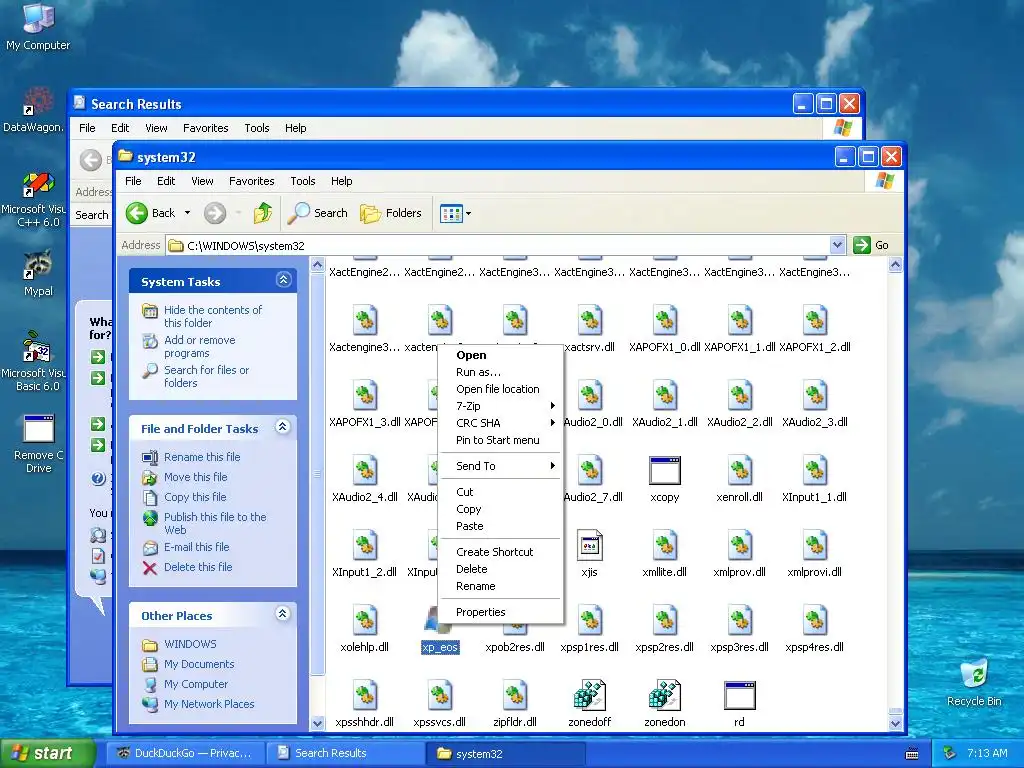Open Tools menu in system32 window
Viewport: 1024px width, 768px height.
click(x=302, y=181)
